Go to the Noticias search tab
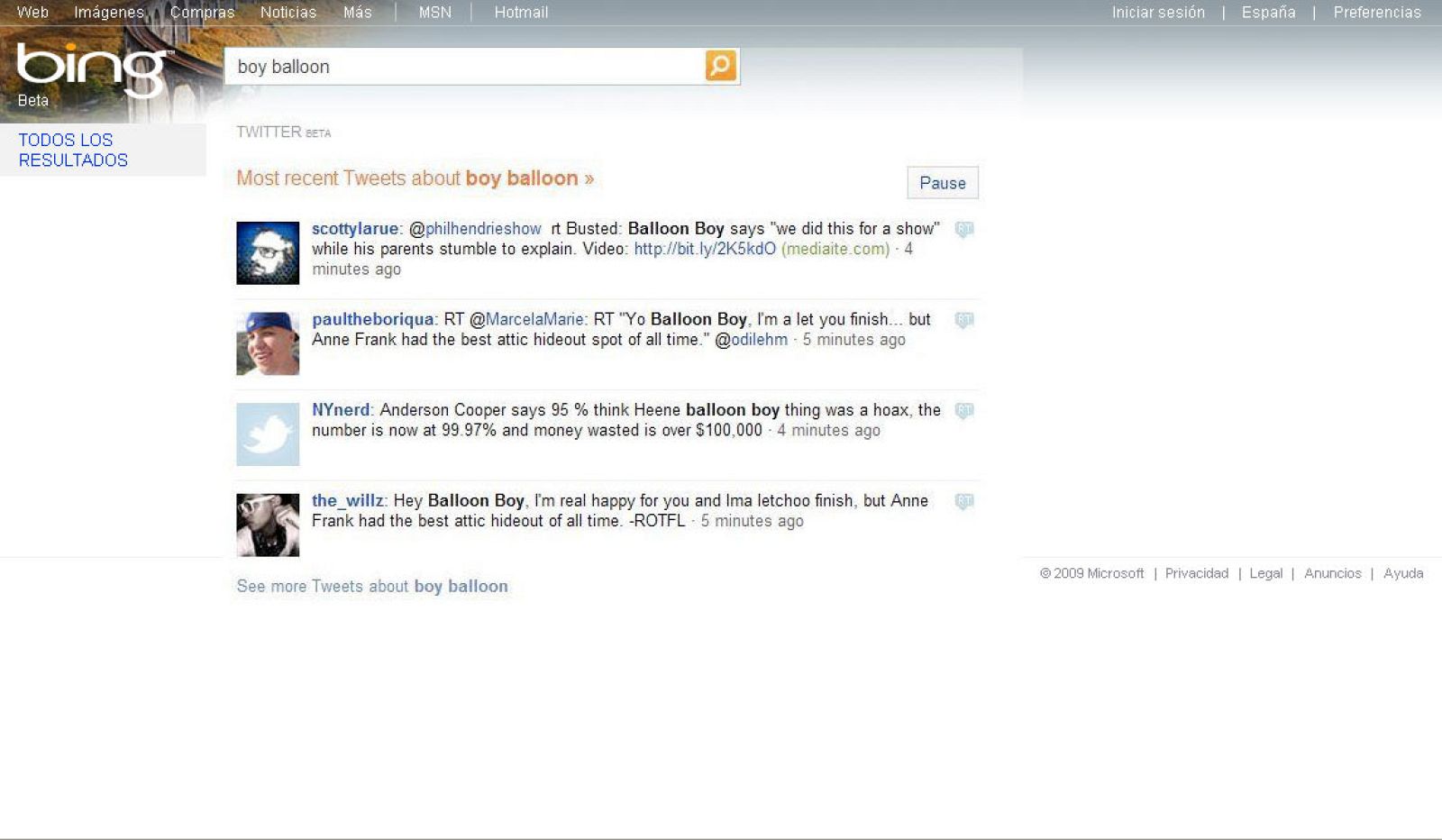 coord(288,13)
